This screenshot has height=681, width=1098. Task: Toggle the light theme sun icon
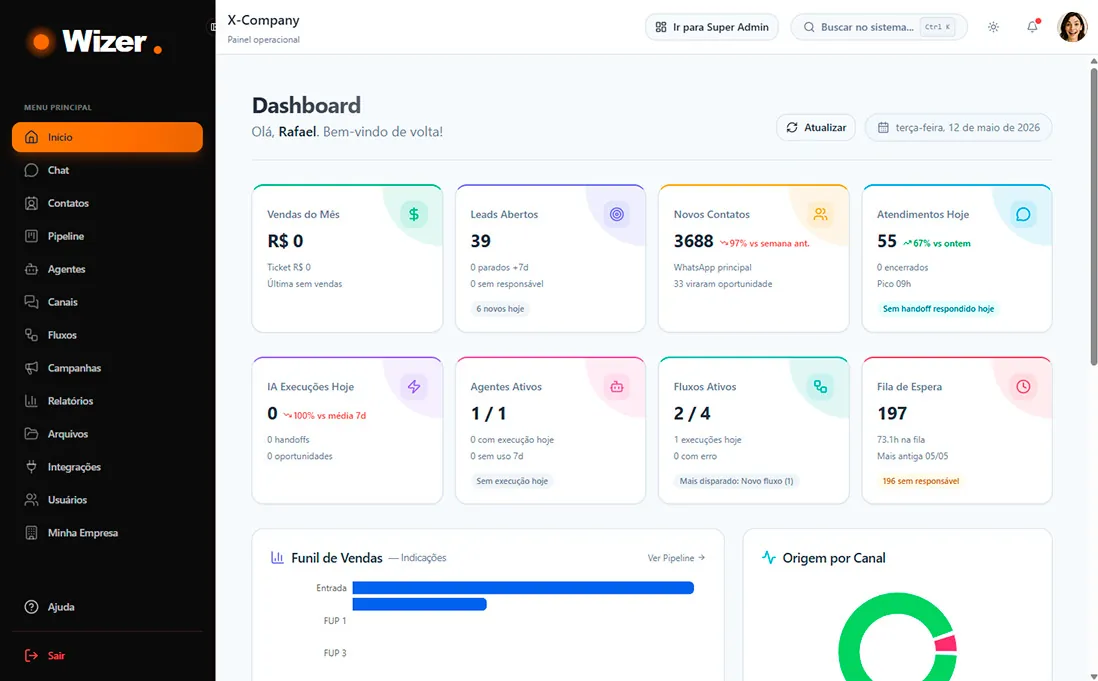993,27
